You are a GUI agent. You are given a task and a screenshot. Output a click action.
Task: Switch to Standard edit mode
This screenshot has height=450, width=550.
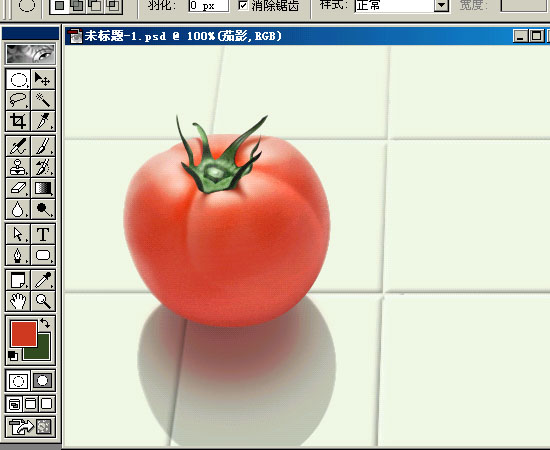(x=18, y=381)
